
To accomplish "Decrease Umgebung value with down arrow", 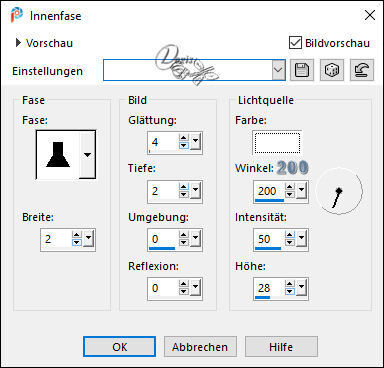I will 184,243.
